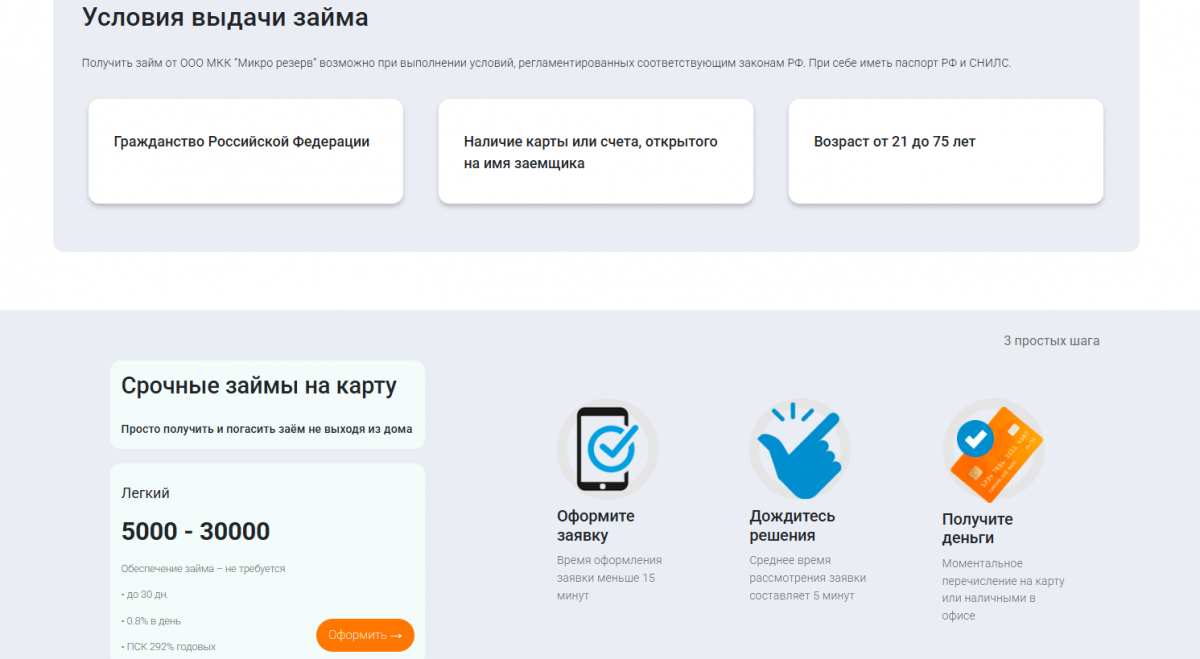The height and width of the screenshot is (659, 1200).
Task: Click the 3 простых шага label
Action: 1051,341
